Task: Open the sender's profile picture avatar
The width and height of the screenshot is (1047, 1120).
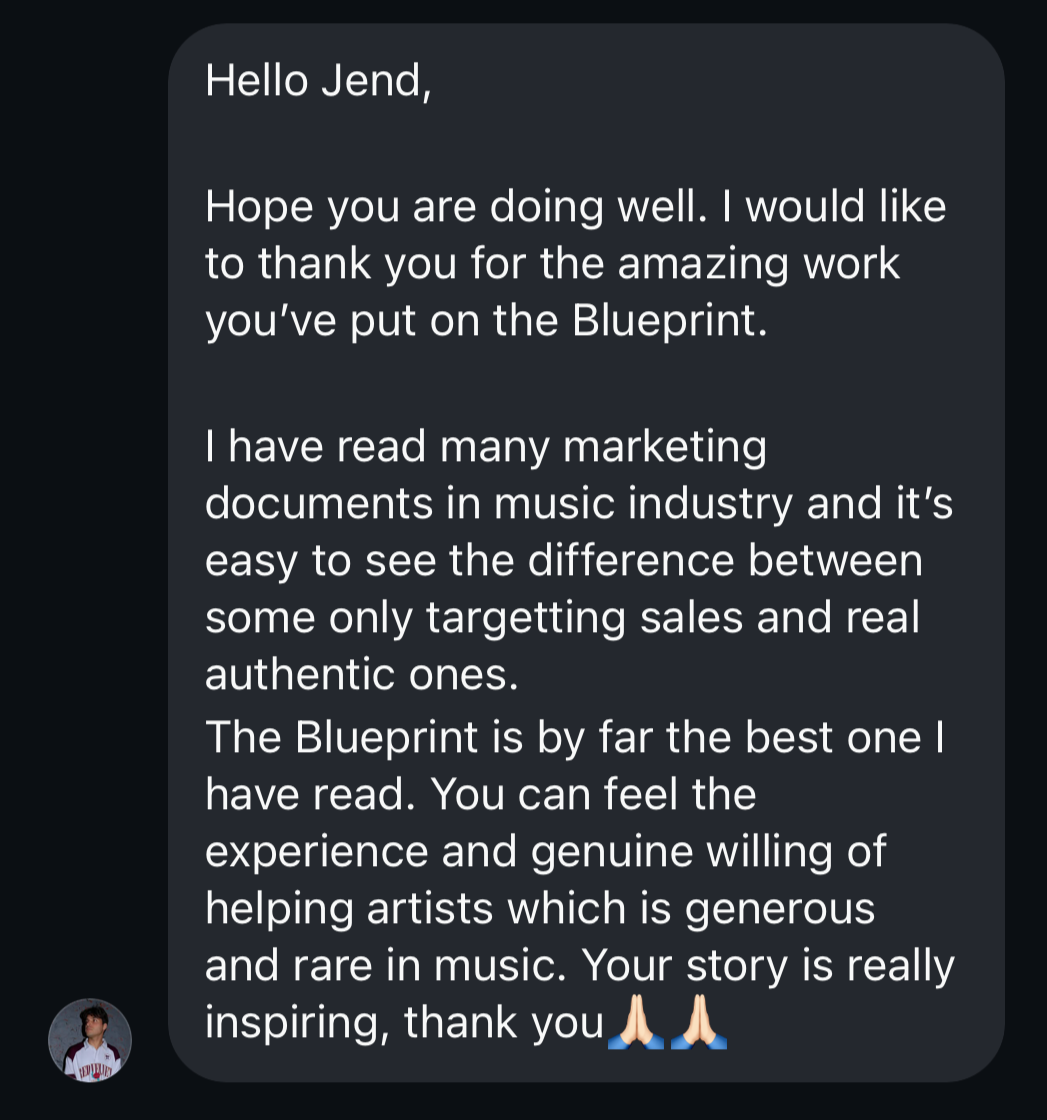Action: pos(90,1040)
